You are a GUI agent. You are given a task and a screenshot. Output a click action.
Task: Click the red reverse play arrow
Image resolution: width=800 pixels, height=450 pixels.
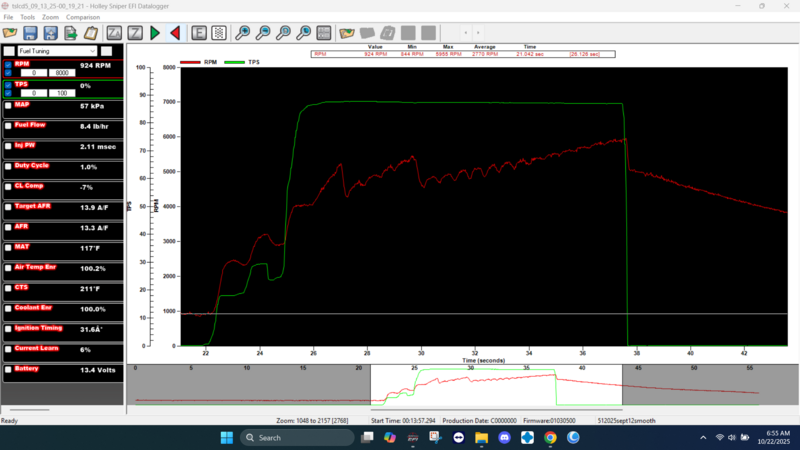(175, 33)
